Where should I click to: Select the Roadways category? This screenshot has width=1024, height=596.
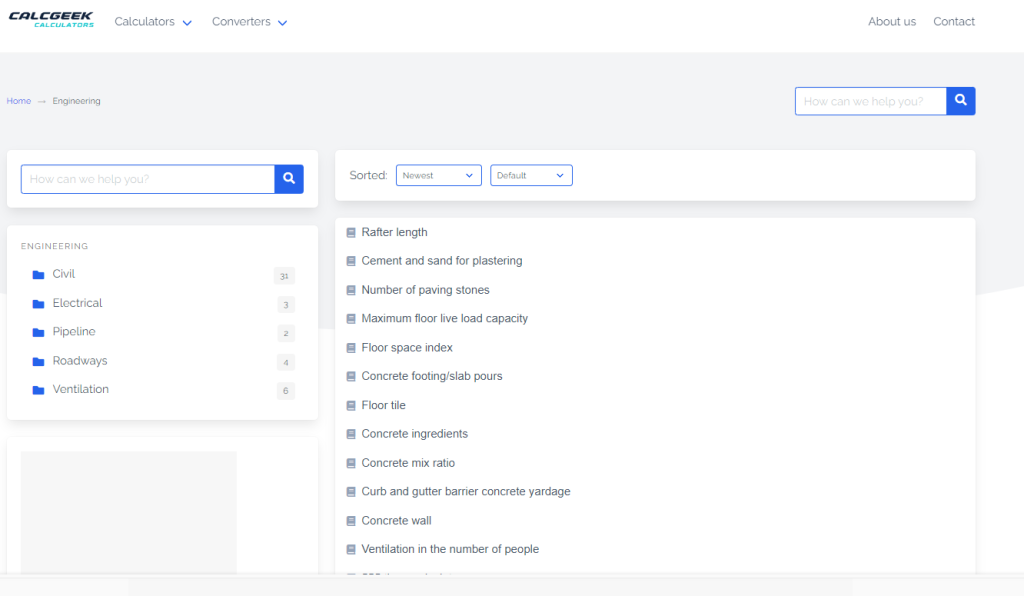(x=80, y=361)
